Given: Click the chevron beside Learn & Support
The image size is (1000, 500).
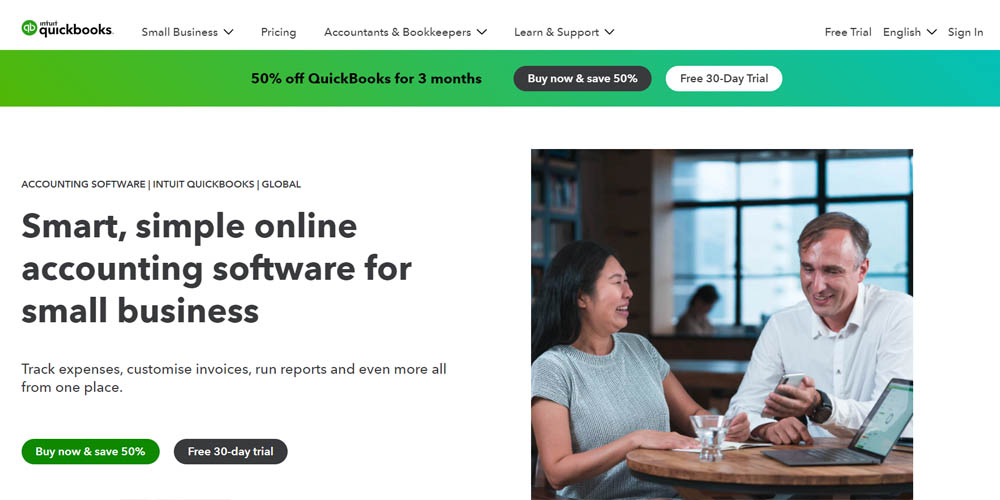Looking at the screenshot, I should (609, 32).
